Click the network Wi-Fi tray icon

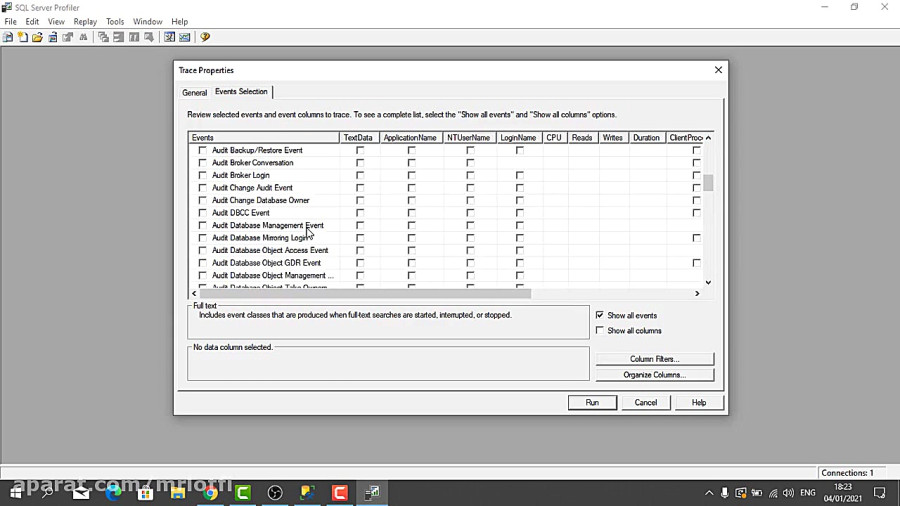[773, 493]
